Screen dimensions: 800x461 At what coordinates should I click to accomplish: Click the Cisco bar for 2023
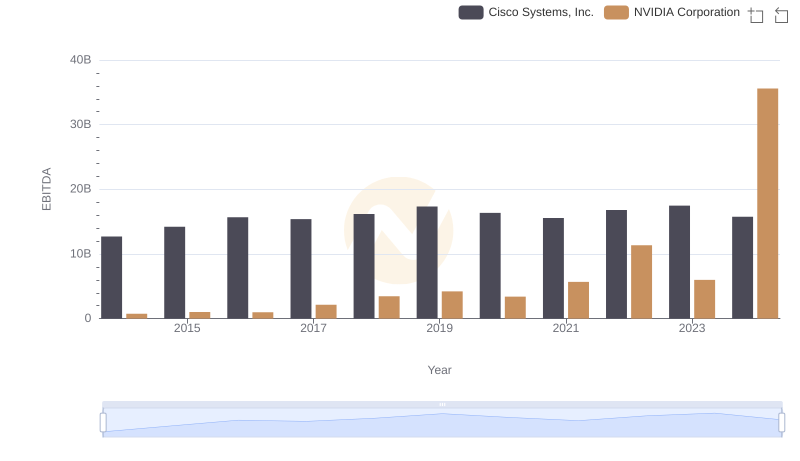coord(679,262)
